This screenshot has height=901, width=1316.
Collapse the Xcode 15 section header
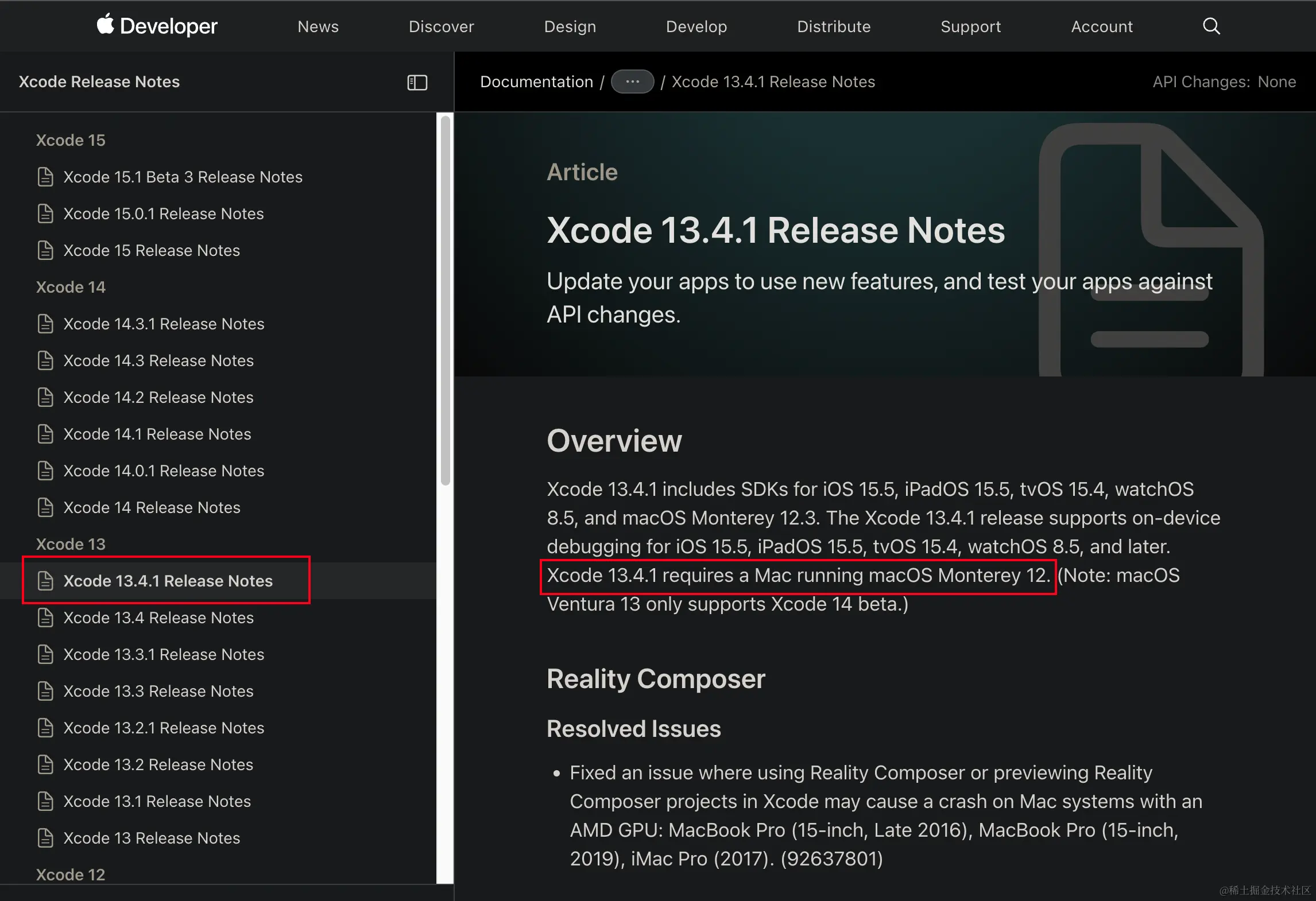click(x=71, y=140)
